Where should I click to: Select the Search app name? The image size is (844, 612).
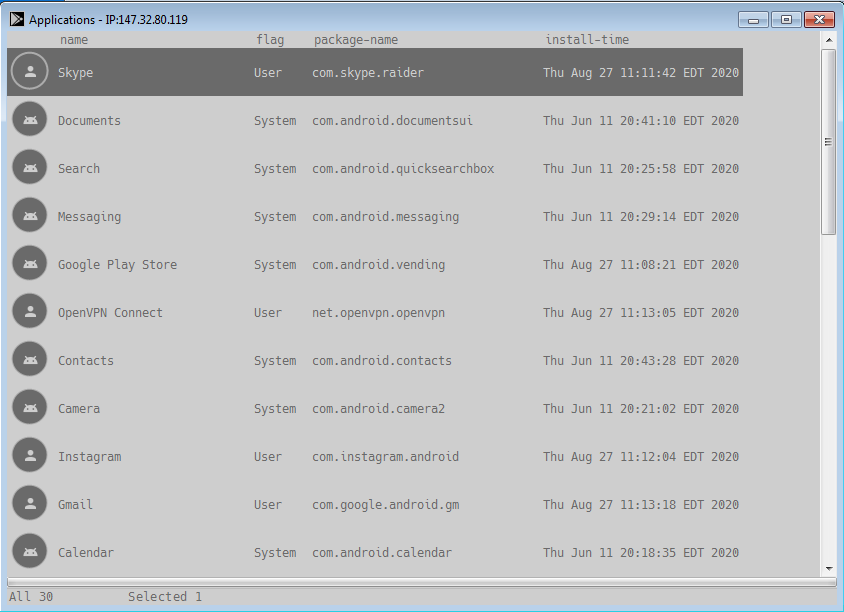(x=79, y=168)
